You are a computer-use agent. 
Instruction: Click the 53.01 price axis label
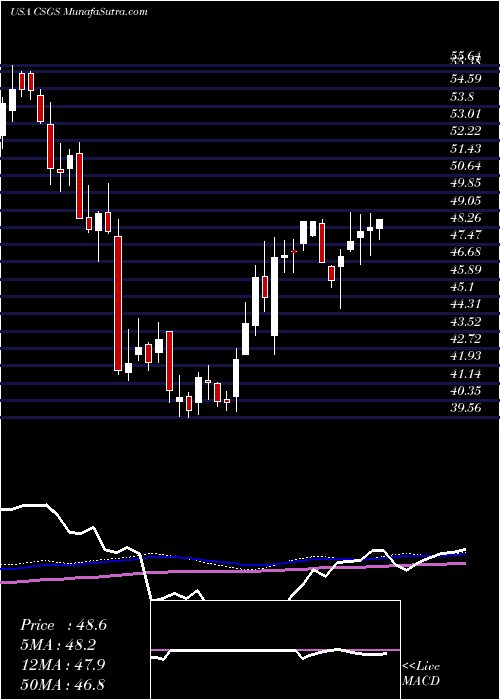(x=466, y=114)
